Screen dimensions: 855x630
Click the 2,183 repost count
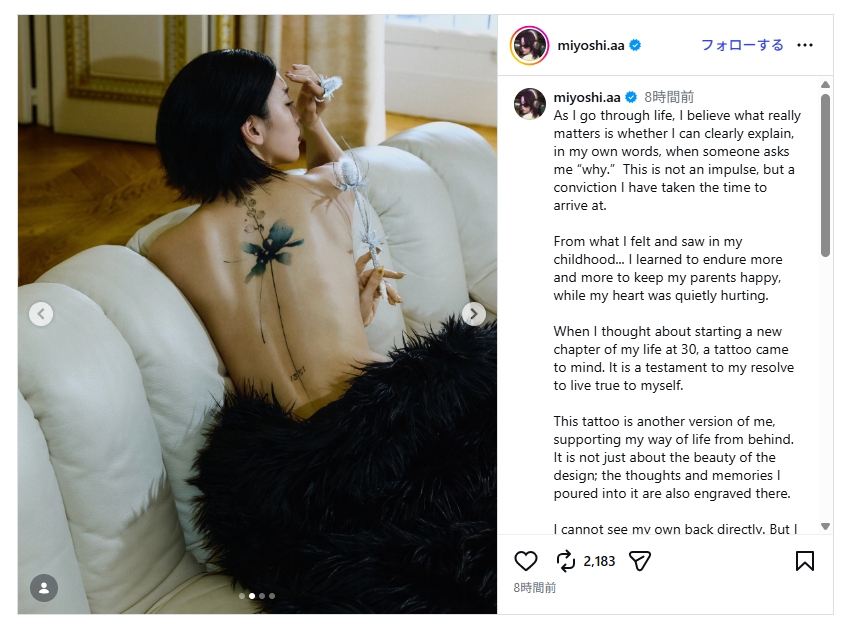pos(599,561)
